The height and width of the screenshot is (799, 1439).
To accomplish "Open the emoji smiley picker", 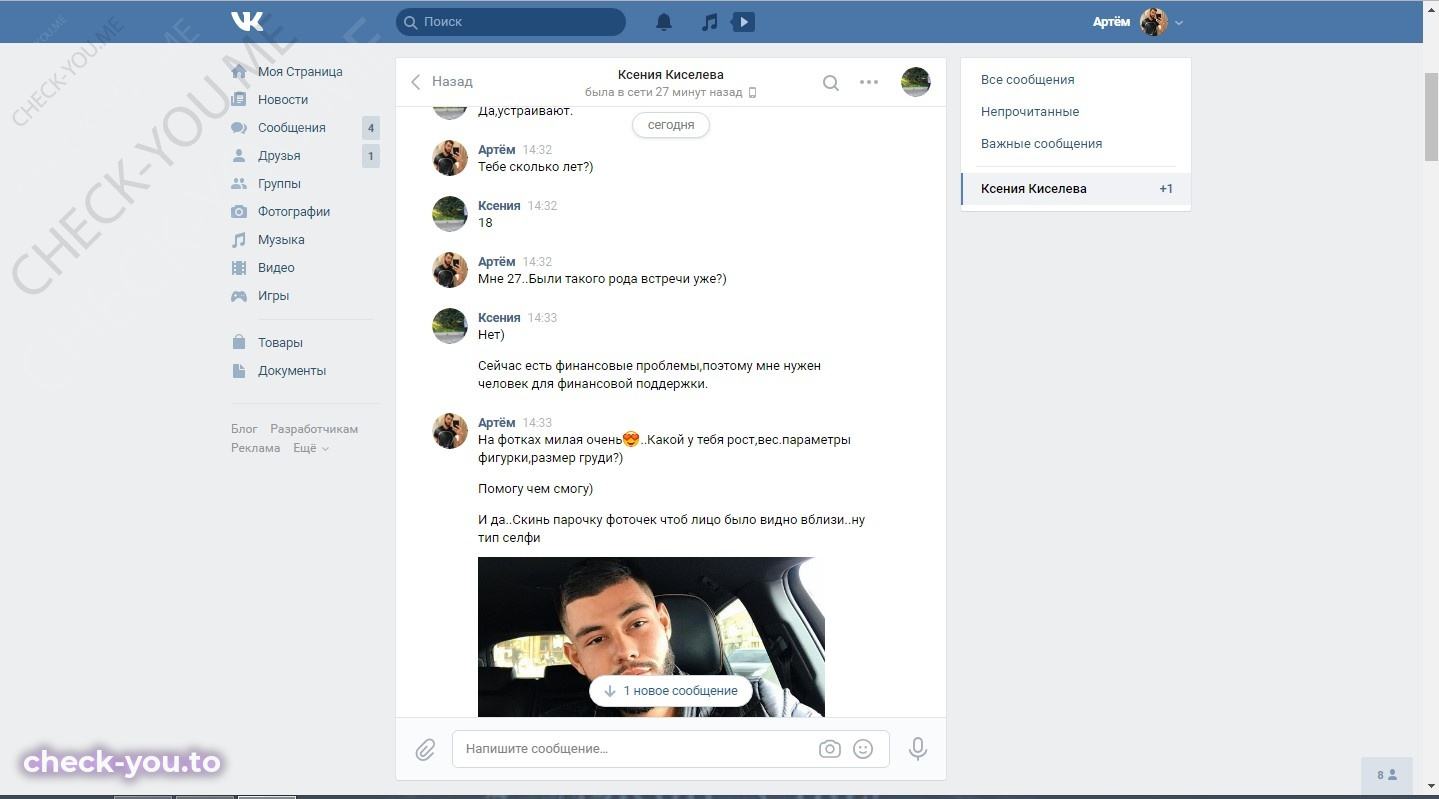I will (x=863, y=749).
